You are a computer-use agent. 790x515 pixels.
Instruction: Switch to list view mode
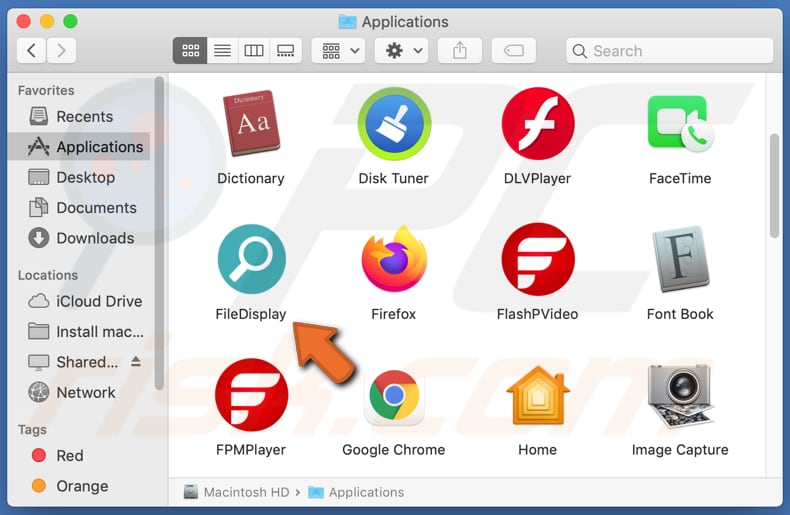click(222, 51)
